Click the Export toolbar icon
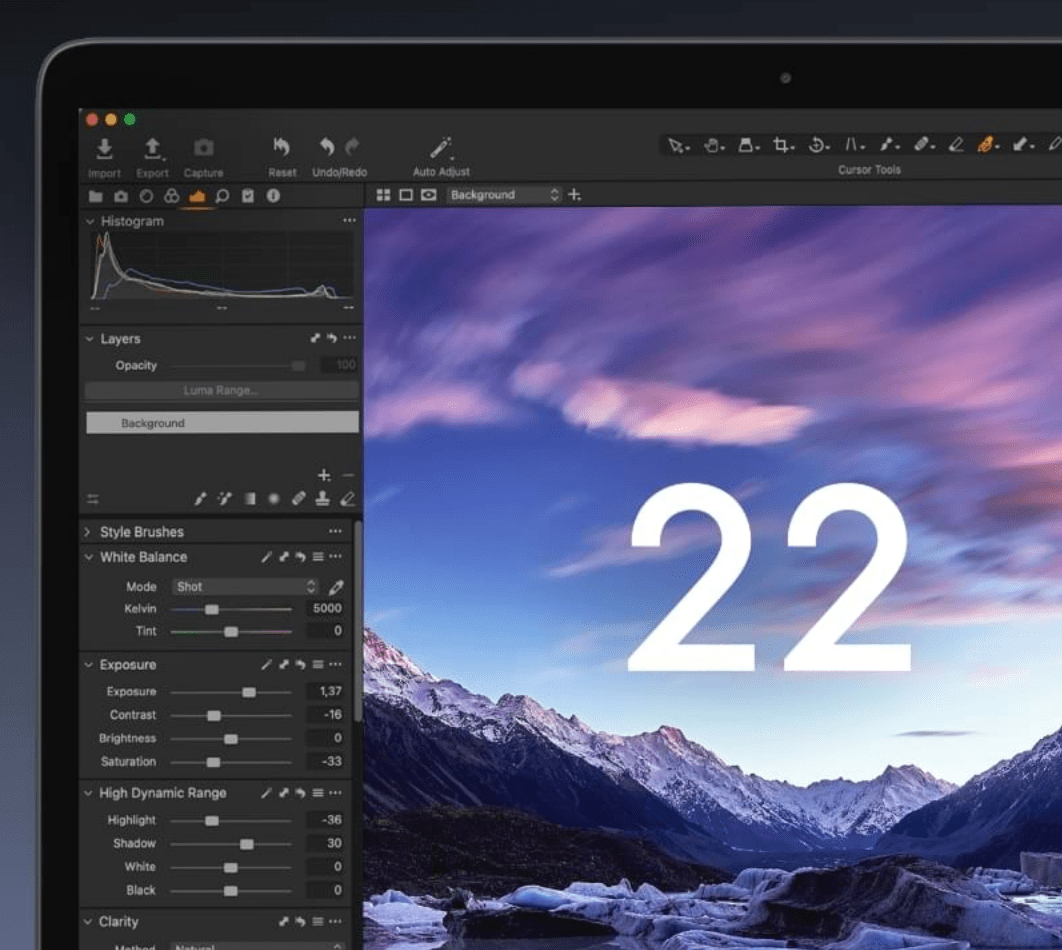 pos(152,148)
